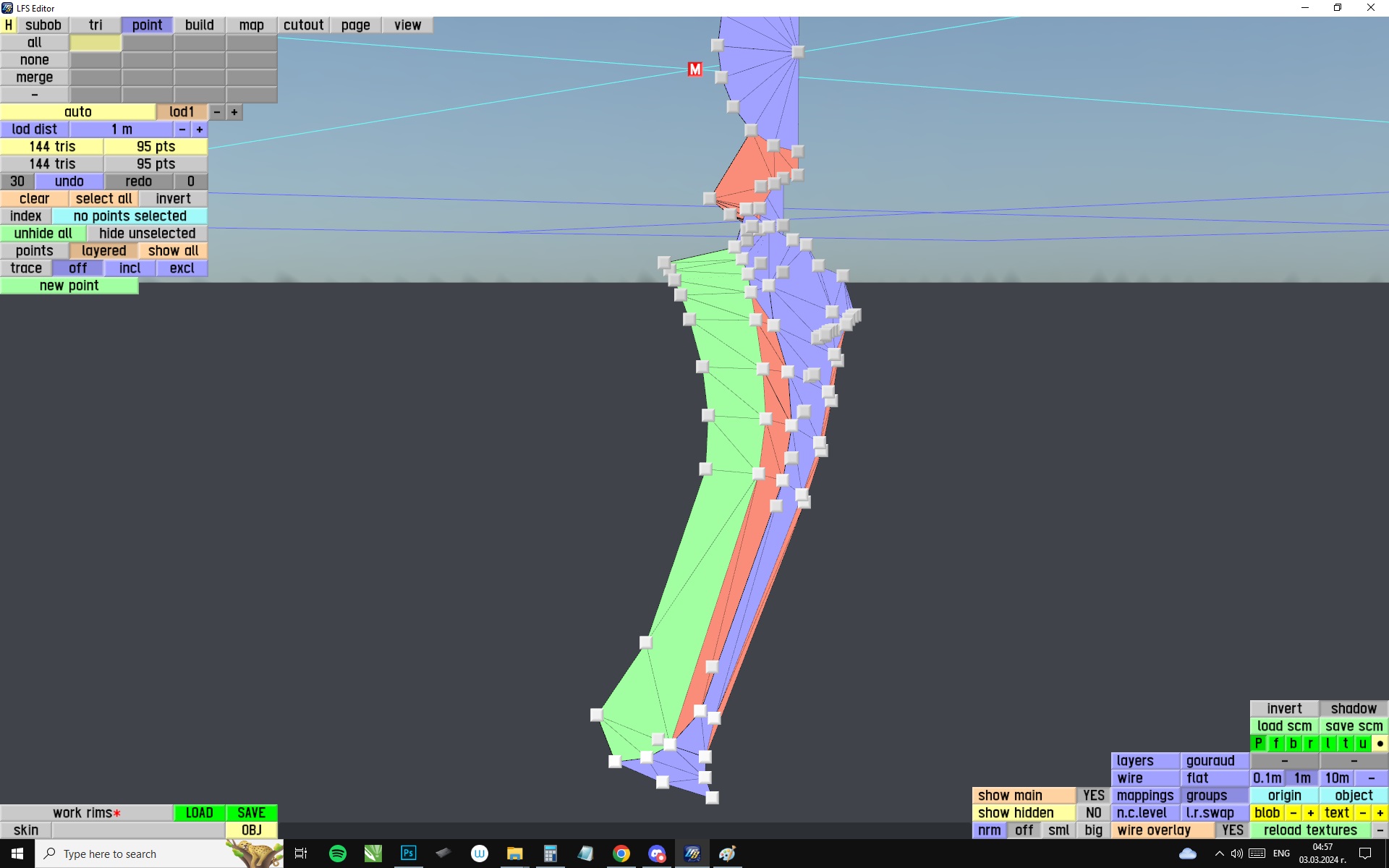Switch to the f front view

coord(1275,744)
